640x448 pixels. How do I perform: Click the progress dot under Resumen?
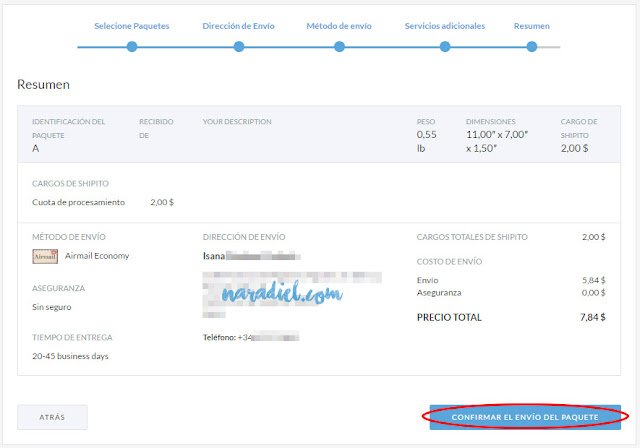(531, 47)
